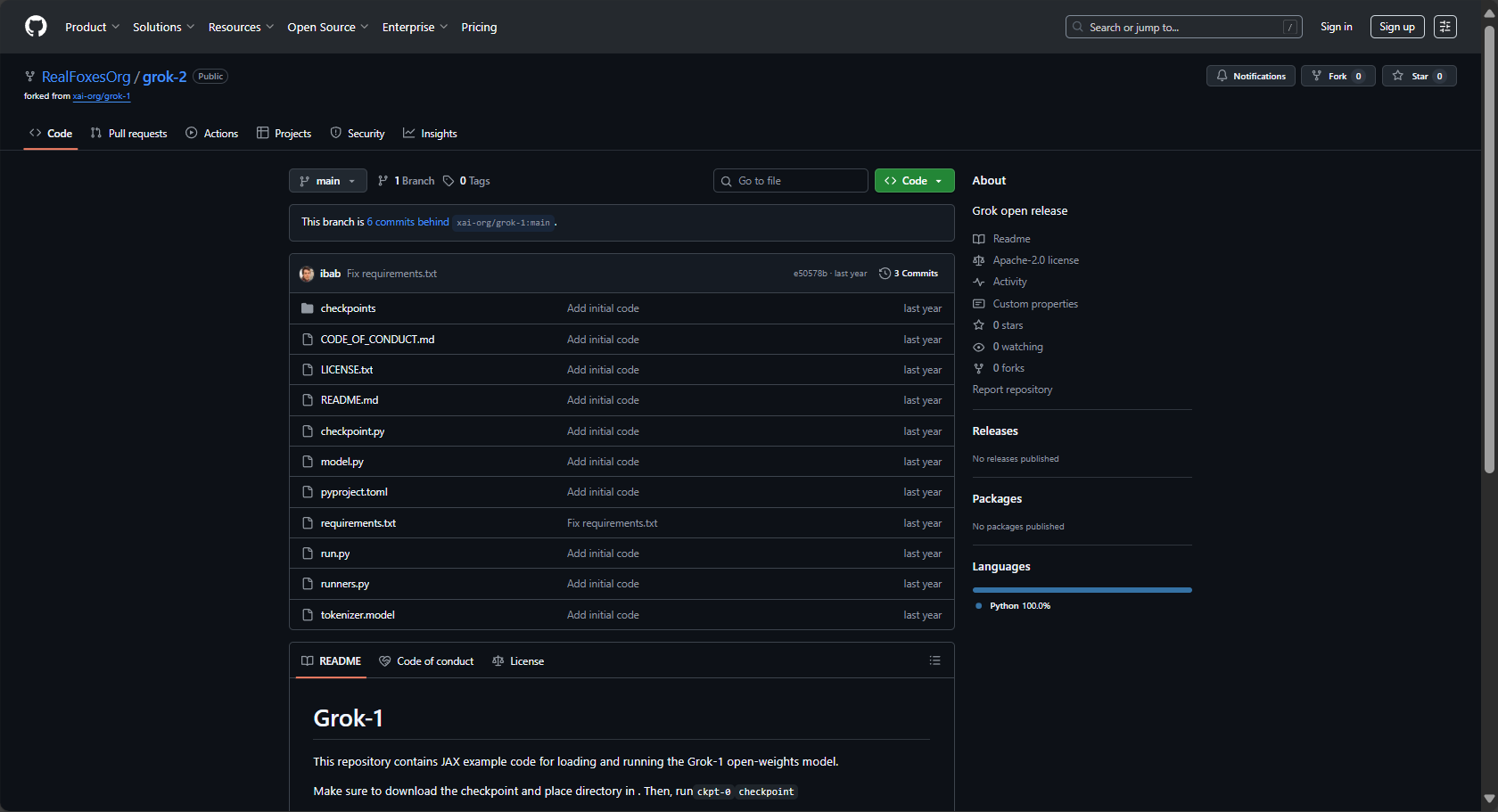Open the grok-2 repository link

[x=165, y=77]
